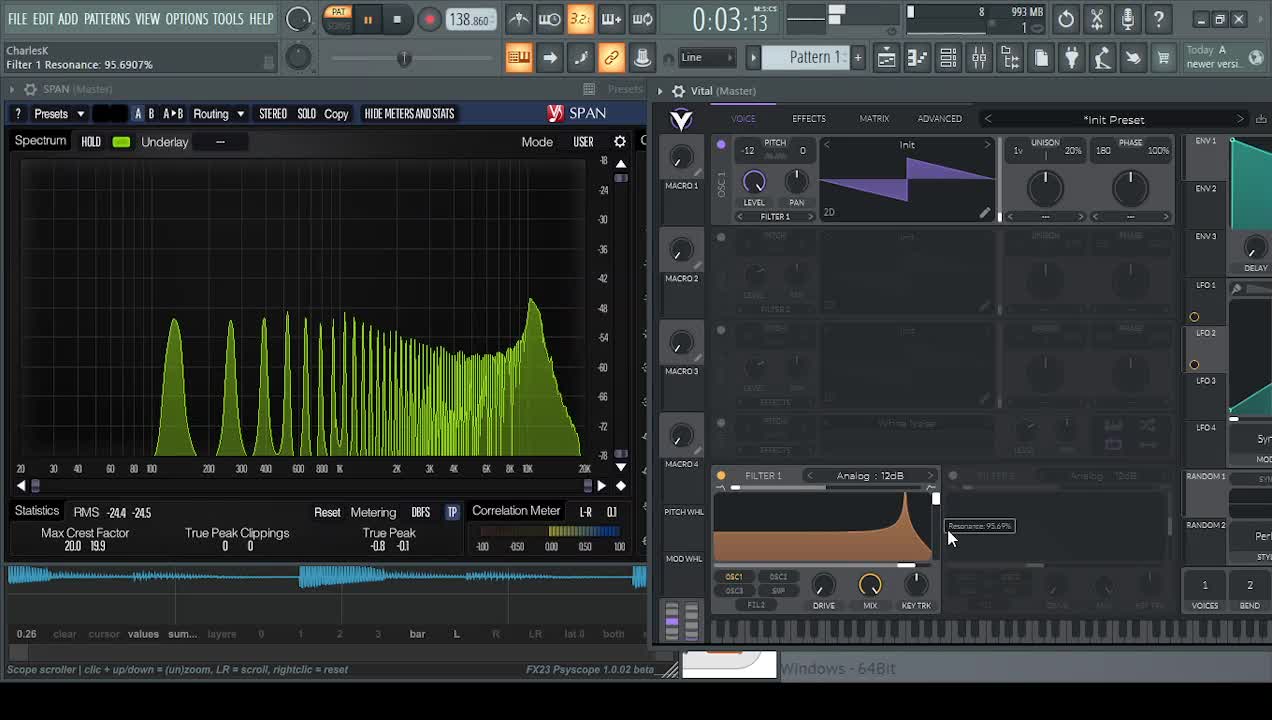Switch Vital to the ADVANCED tab
Image resolution: width=1272 pixels, height=720 pixels.
click(940, 119)
